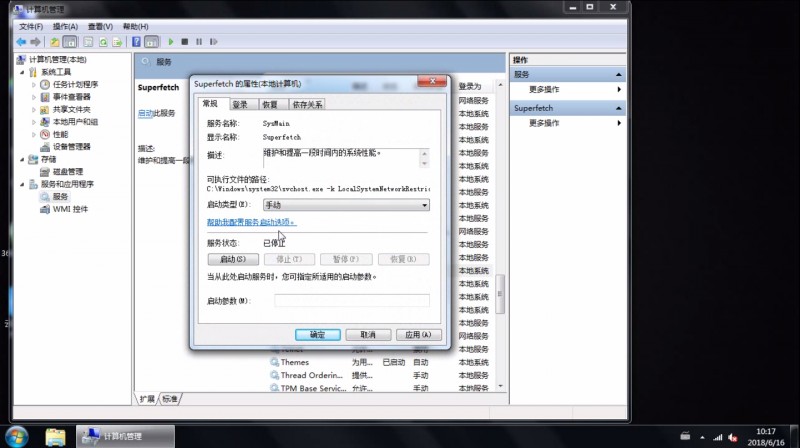Select 计算机管理(本地) root node

click(58, 60)
